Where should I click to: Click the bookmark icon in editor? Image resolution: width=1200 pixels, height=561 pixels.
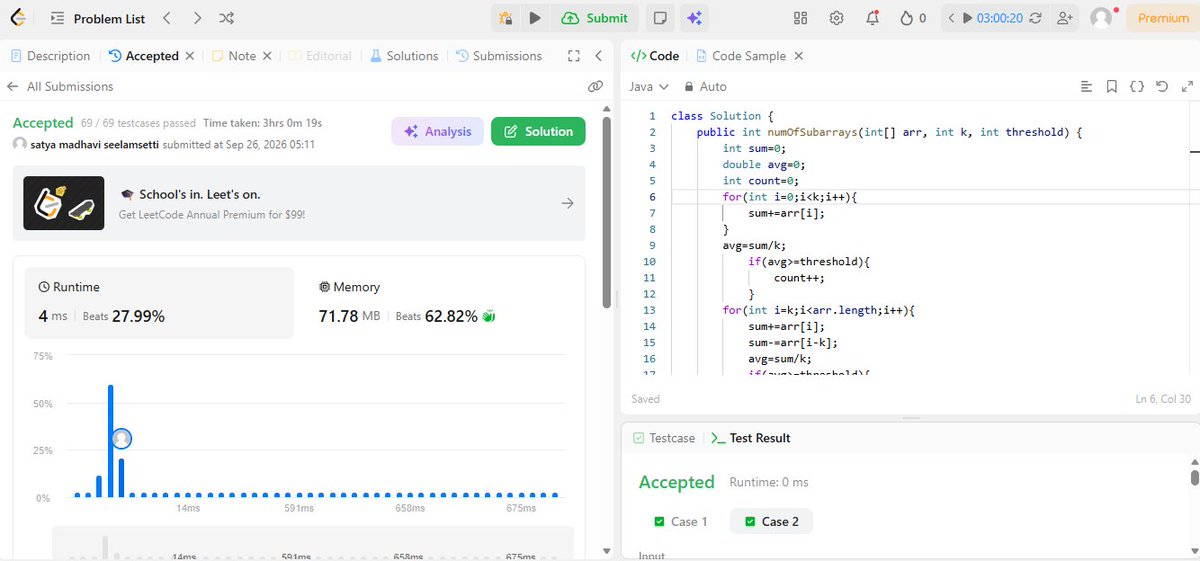point(1112,87)
